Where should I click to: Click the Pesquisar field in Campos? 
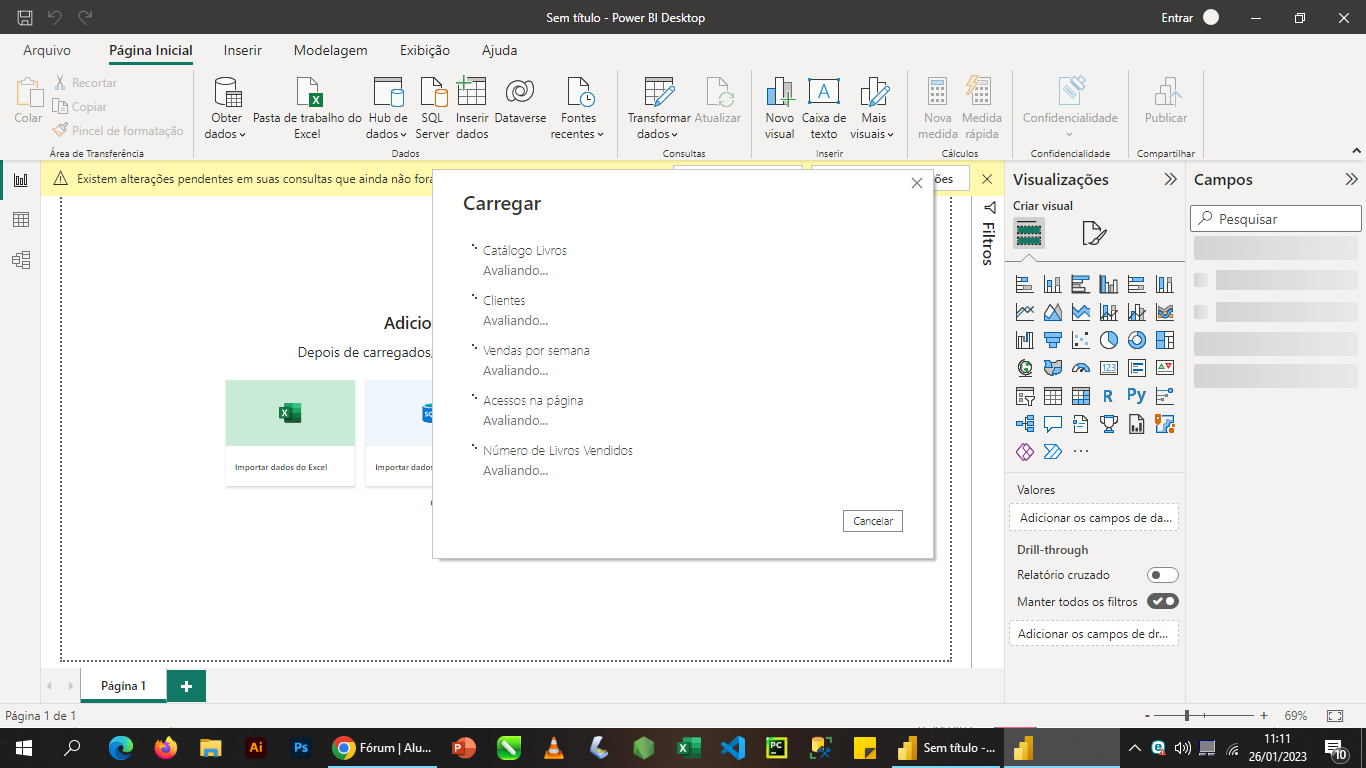1276,219
